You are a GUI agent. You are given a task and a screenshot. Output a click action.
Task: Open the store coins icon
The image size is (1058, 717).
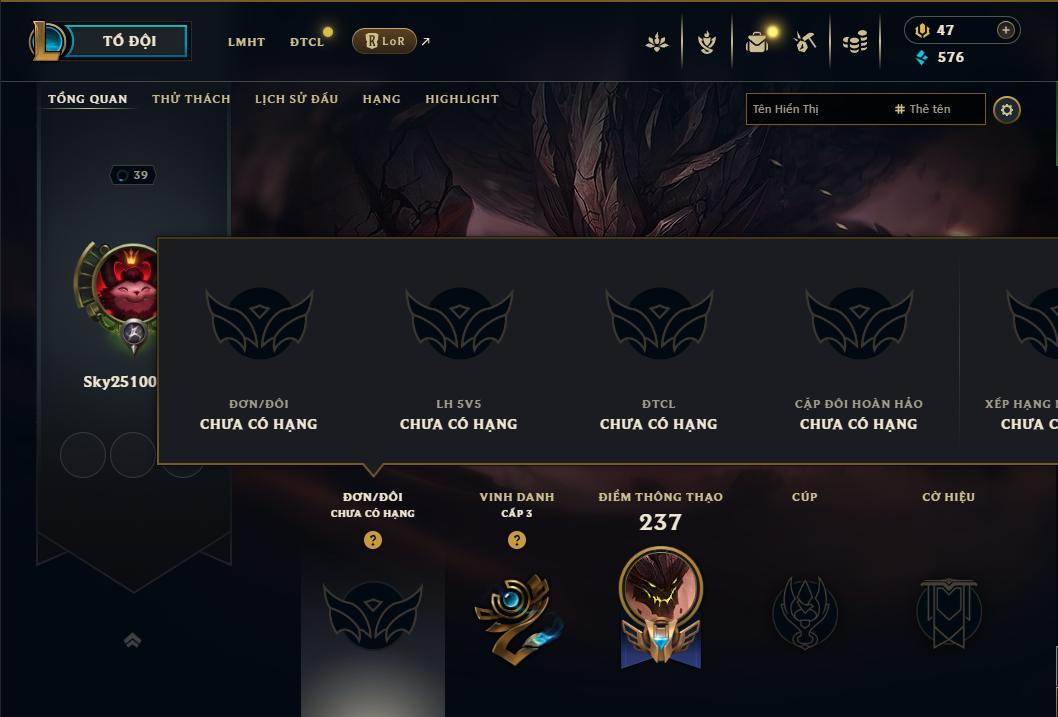point(855,42)
